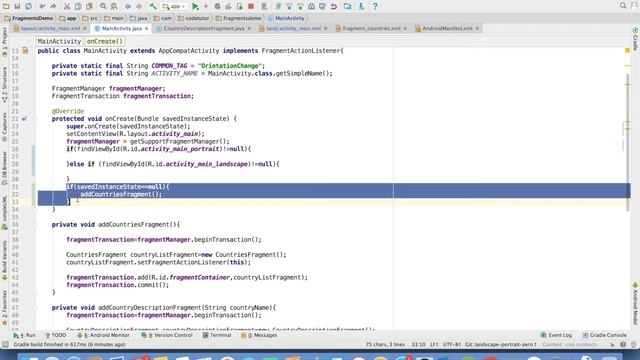Close the AndroidManifest.xml tab
The width and height of the screenshot is (640, 360).
[x=477, y=28]
